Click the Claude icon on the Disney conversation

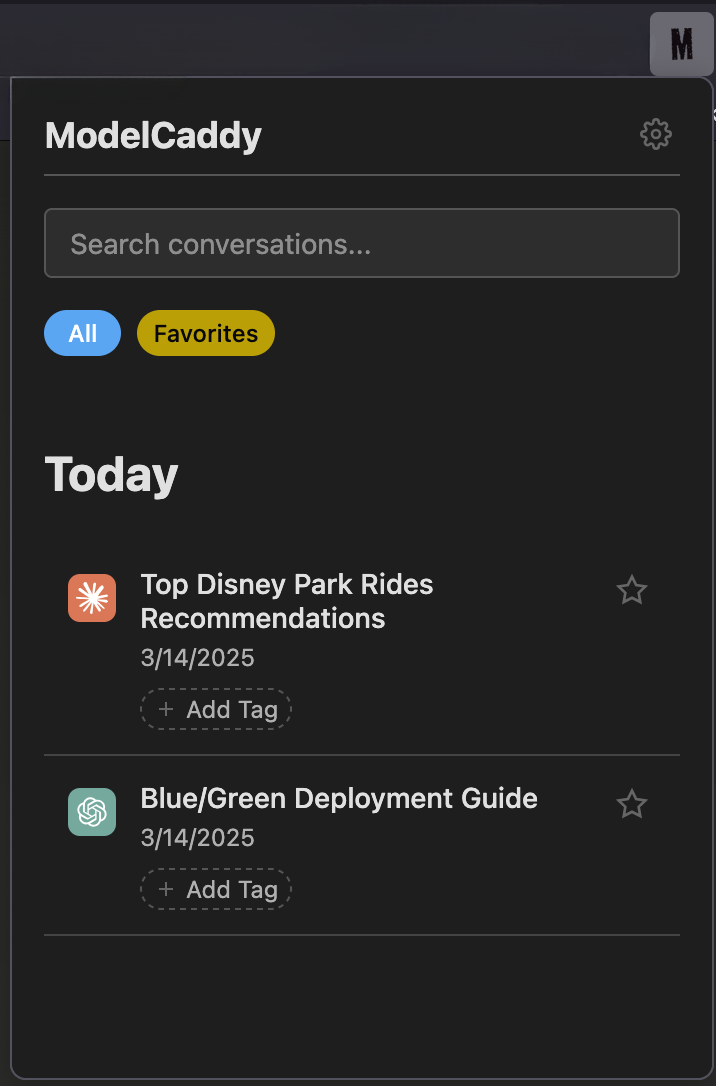click(x=91, y=597)
